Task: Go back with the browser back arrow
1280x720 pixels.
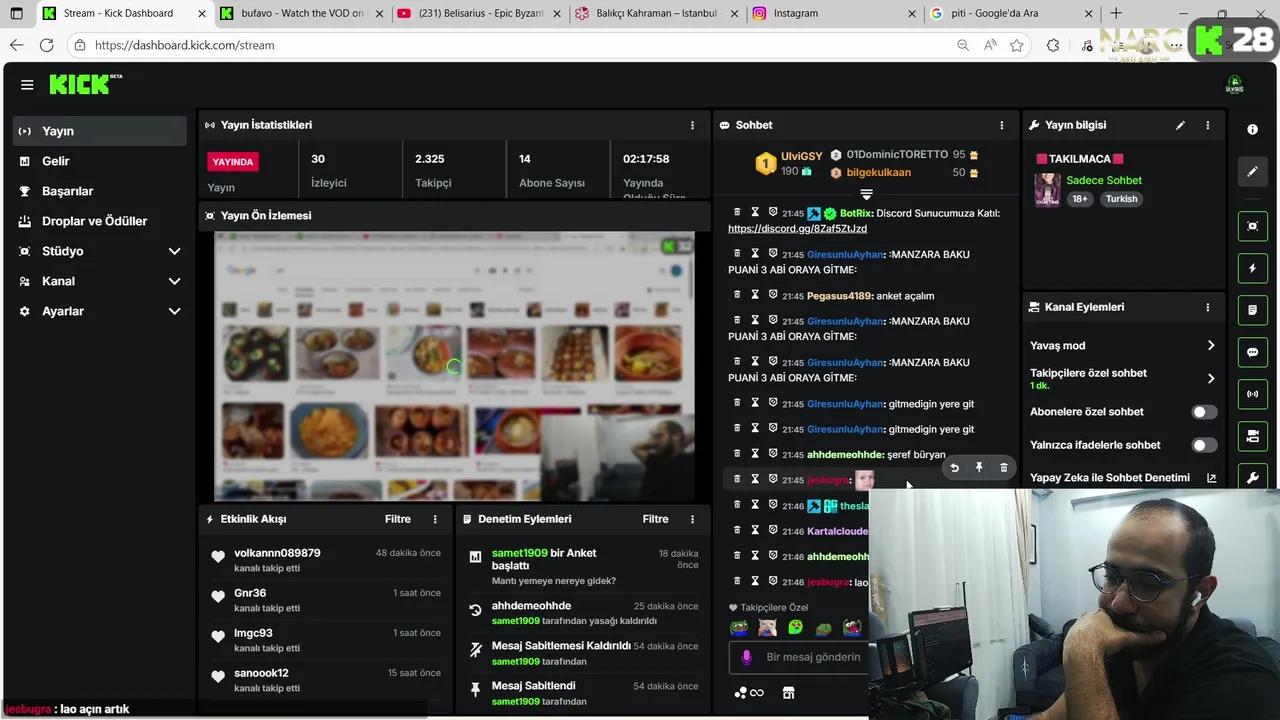Action: pos(16,45)
